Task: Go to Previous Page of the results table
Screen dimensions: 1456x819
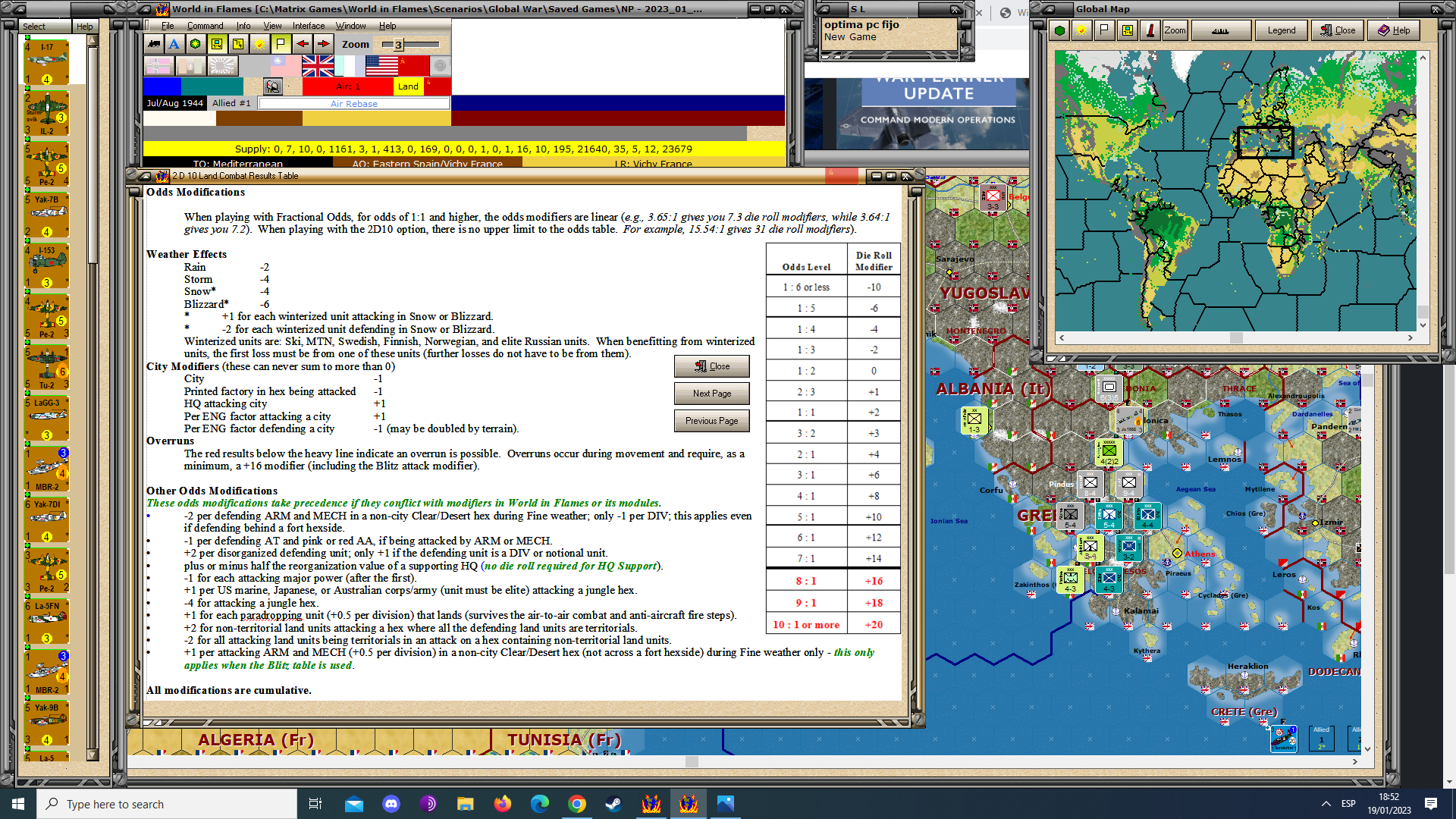Action: pos(711,421)
